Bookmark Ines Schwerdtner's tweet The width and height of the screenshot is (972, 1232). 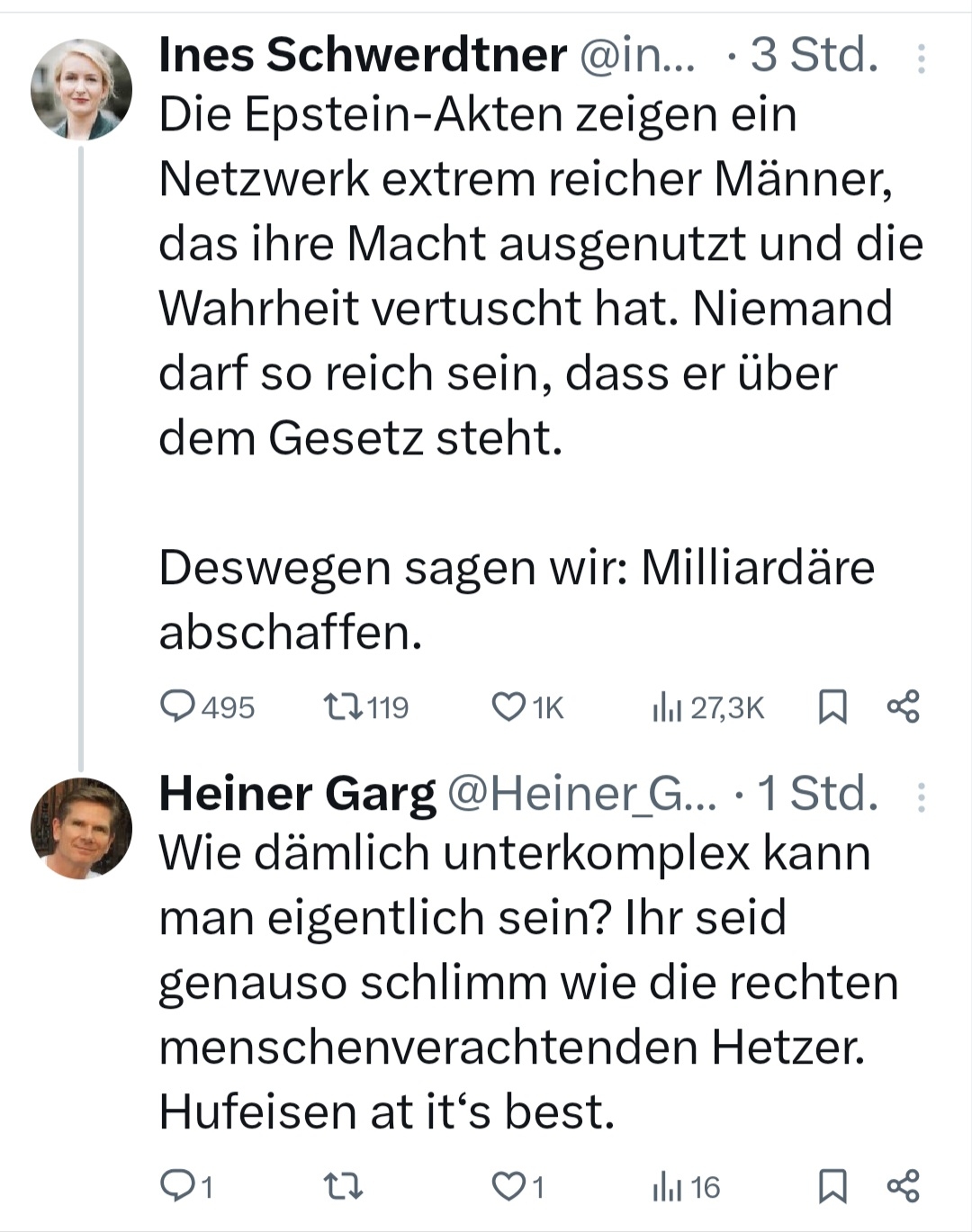click(x=832, y=707)
